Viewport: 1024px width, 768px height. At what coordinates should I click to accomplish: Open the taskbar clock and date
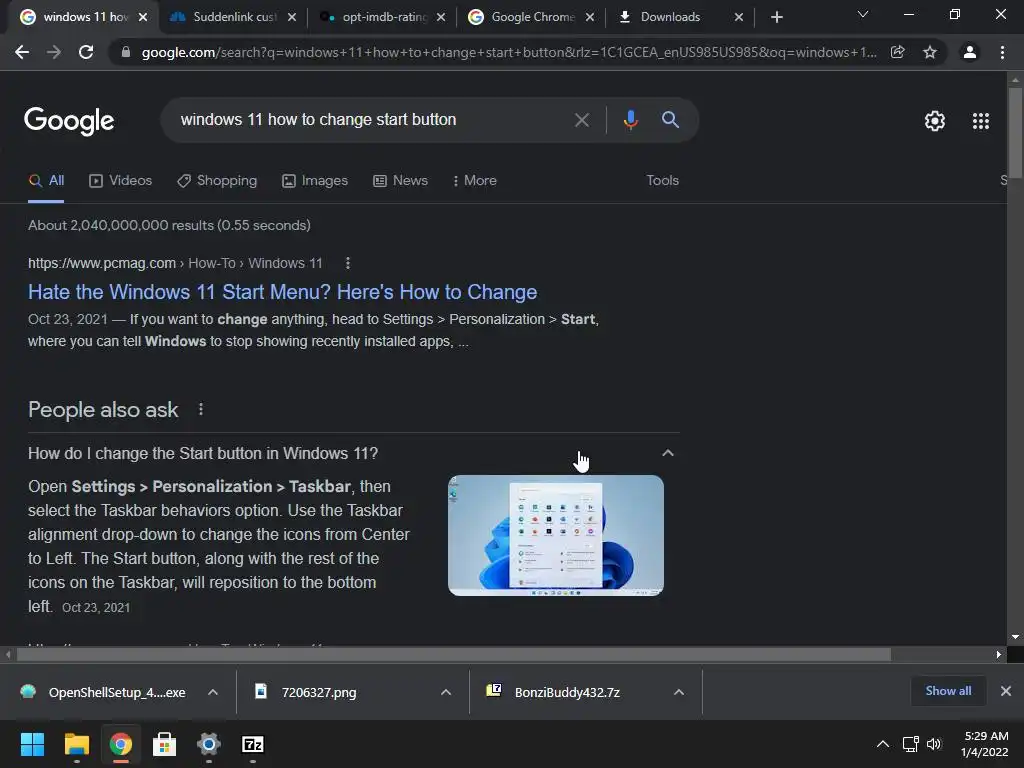(x=985, y=744)
